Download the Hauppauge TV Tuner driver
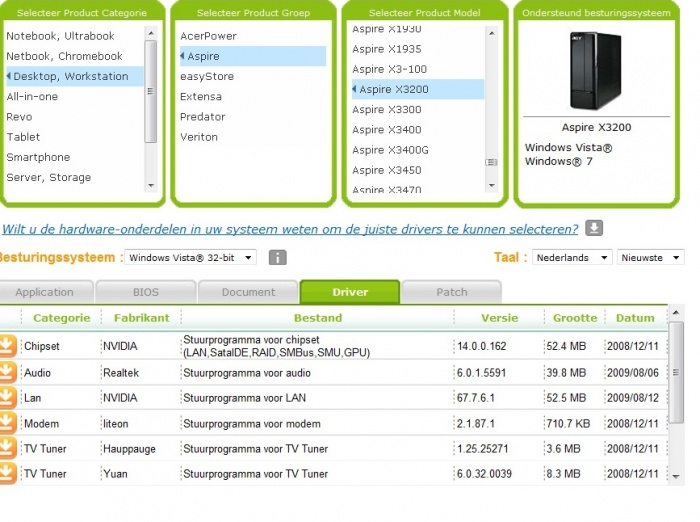 point(9,449)
